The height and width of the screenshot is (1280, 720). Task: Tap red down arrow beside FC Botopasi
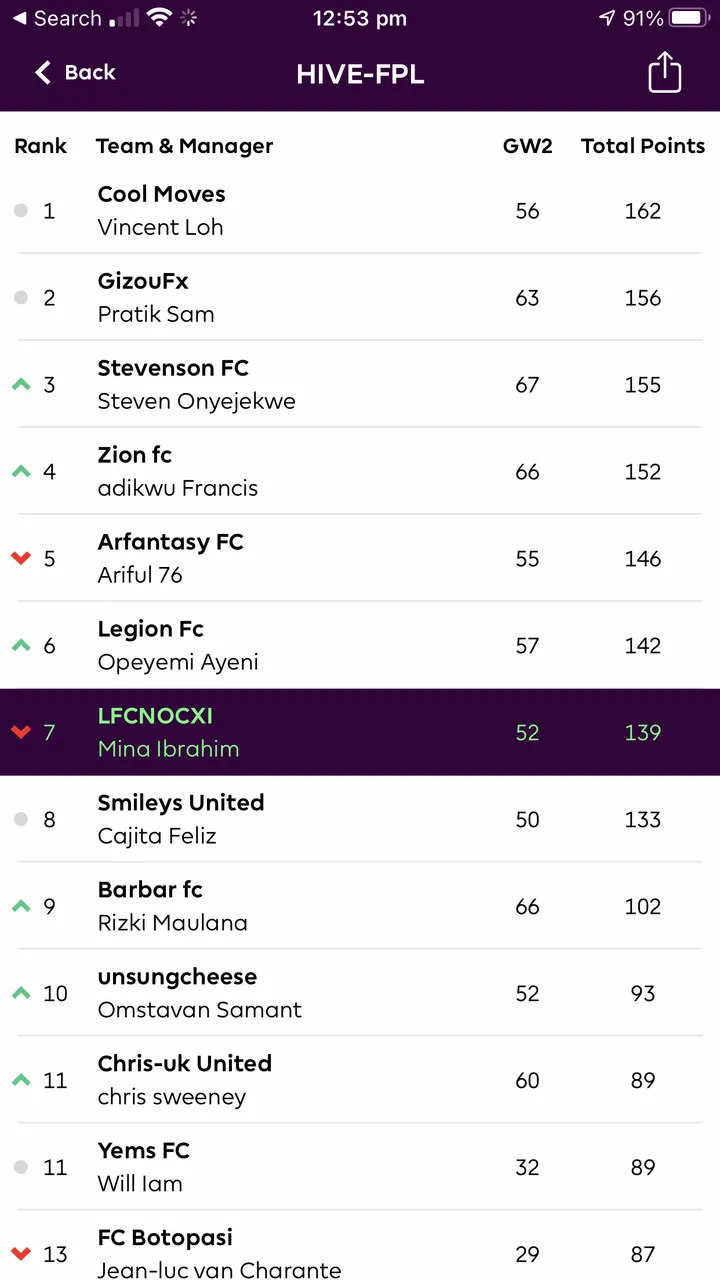pyautogui.click(x=21, y=1254)
